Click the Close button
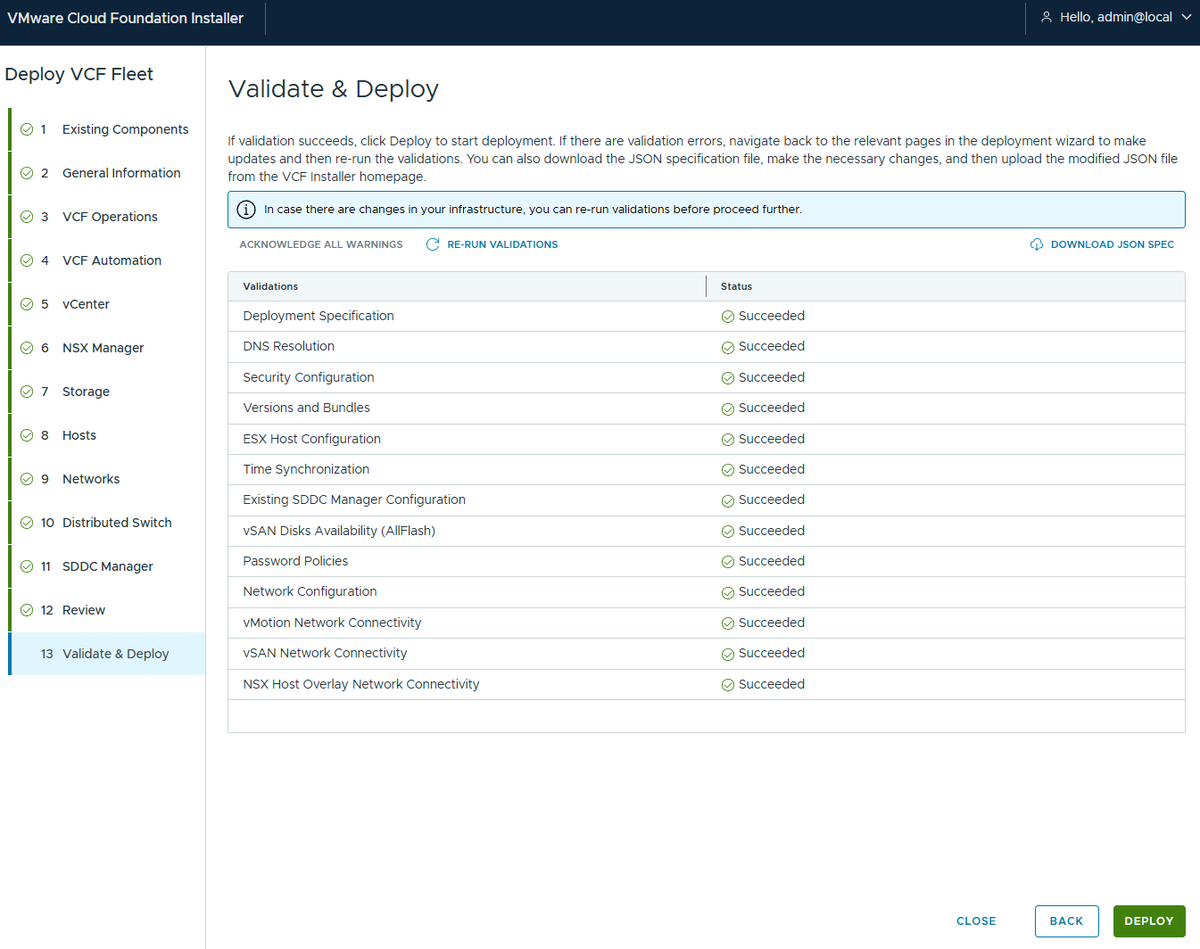 [x=976, y=921]
